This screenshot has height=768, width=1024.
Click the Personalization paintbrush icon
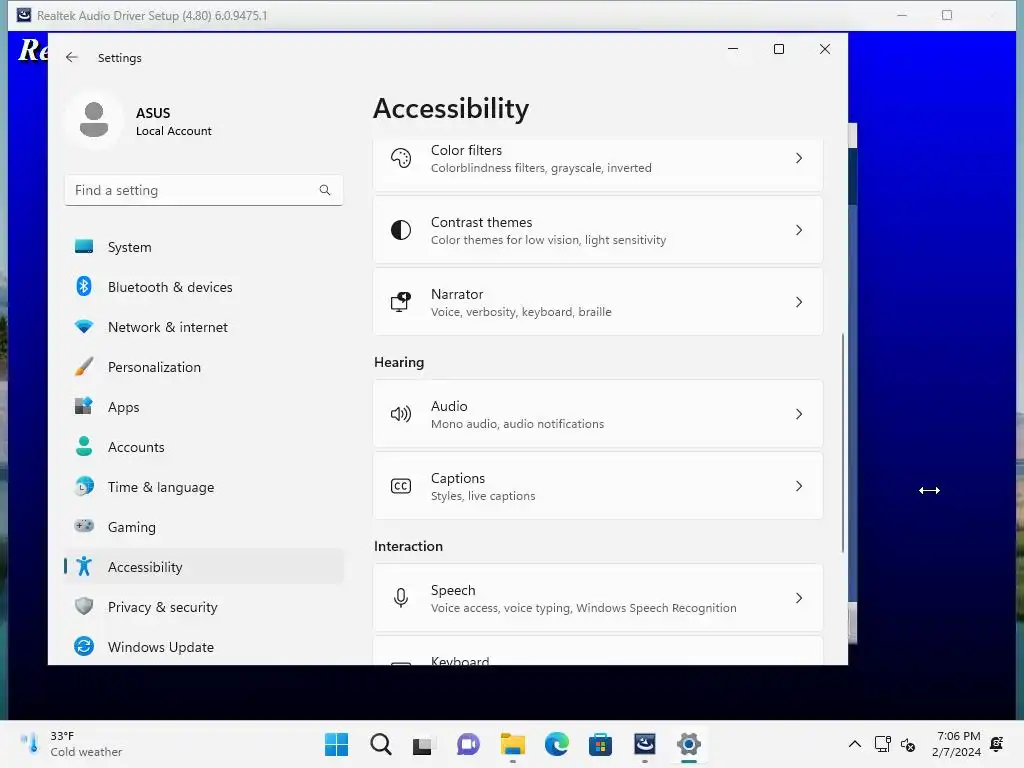(84, 366)
